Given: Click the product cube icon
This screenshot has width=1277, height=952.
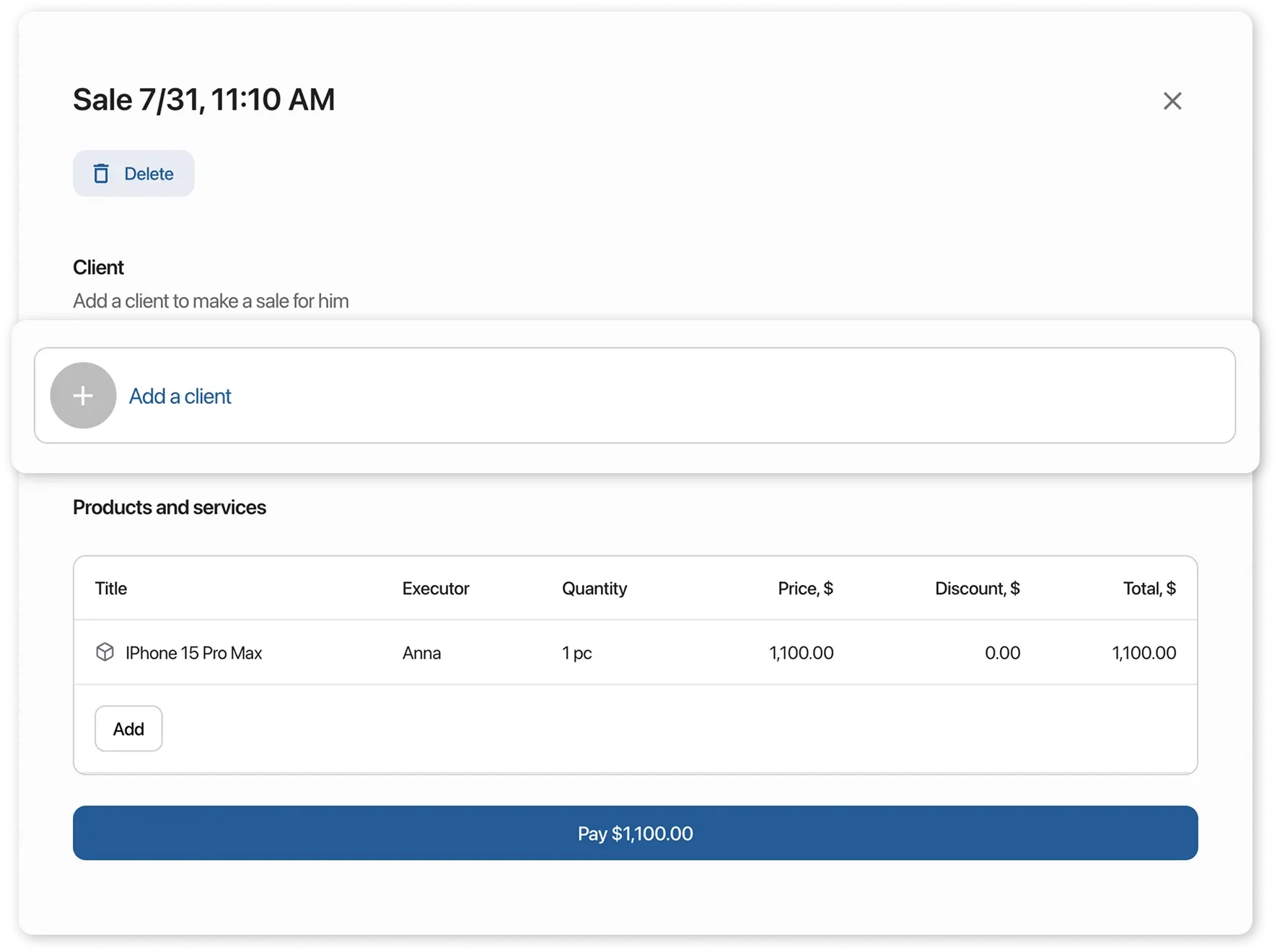Looking at the screenshot, I should tap(105, 652).
